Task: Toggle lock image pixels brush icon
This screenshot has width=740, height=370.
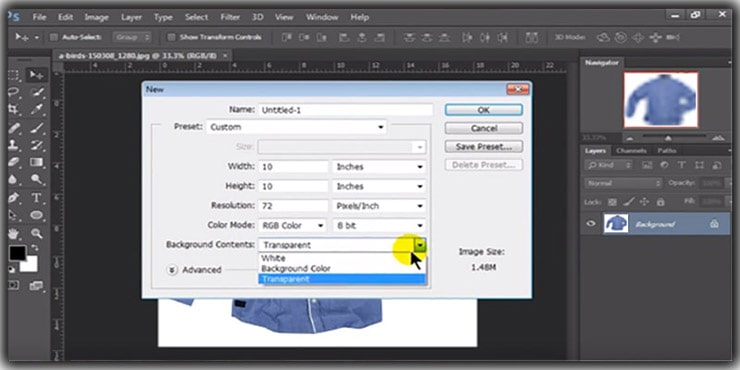Action: click(x=628, y=202)
